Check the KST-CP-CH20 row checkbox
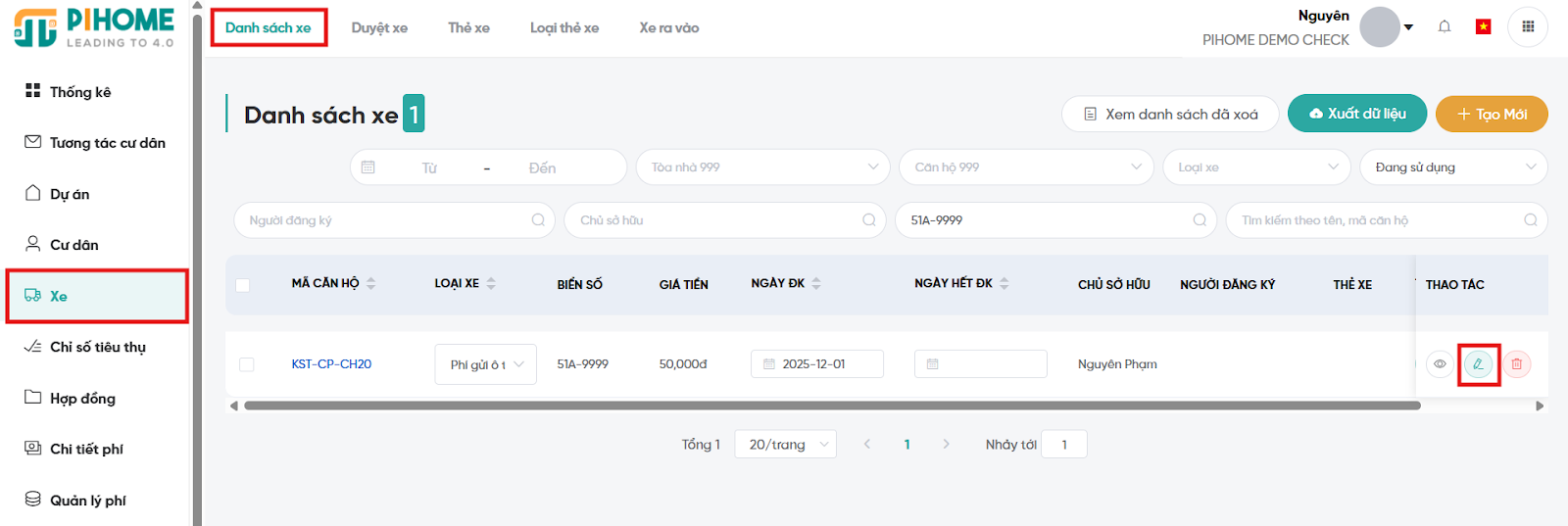Image resolution: width=1568 pixels, height=526 pixels. pyautogui.click(x=247, y=364)
